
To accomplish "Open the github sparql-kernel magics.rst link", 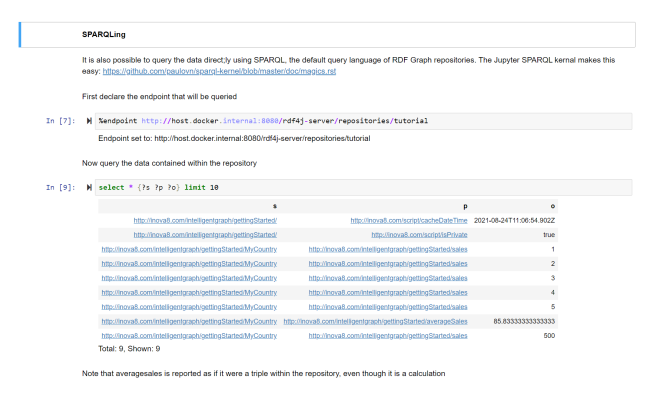I will point(219,71).
